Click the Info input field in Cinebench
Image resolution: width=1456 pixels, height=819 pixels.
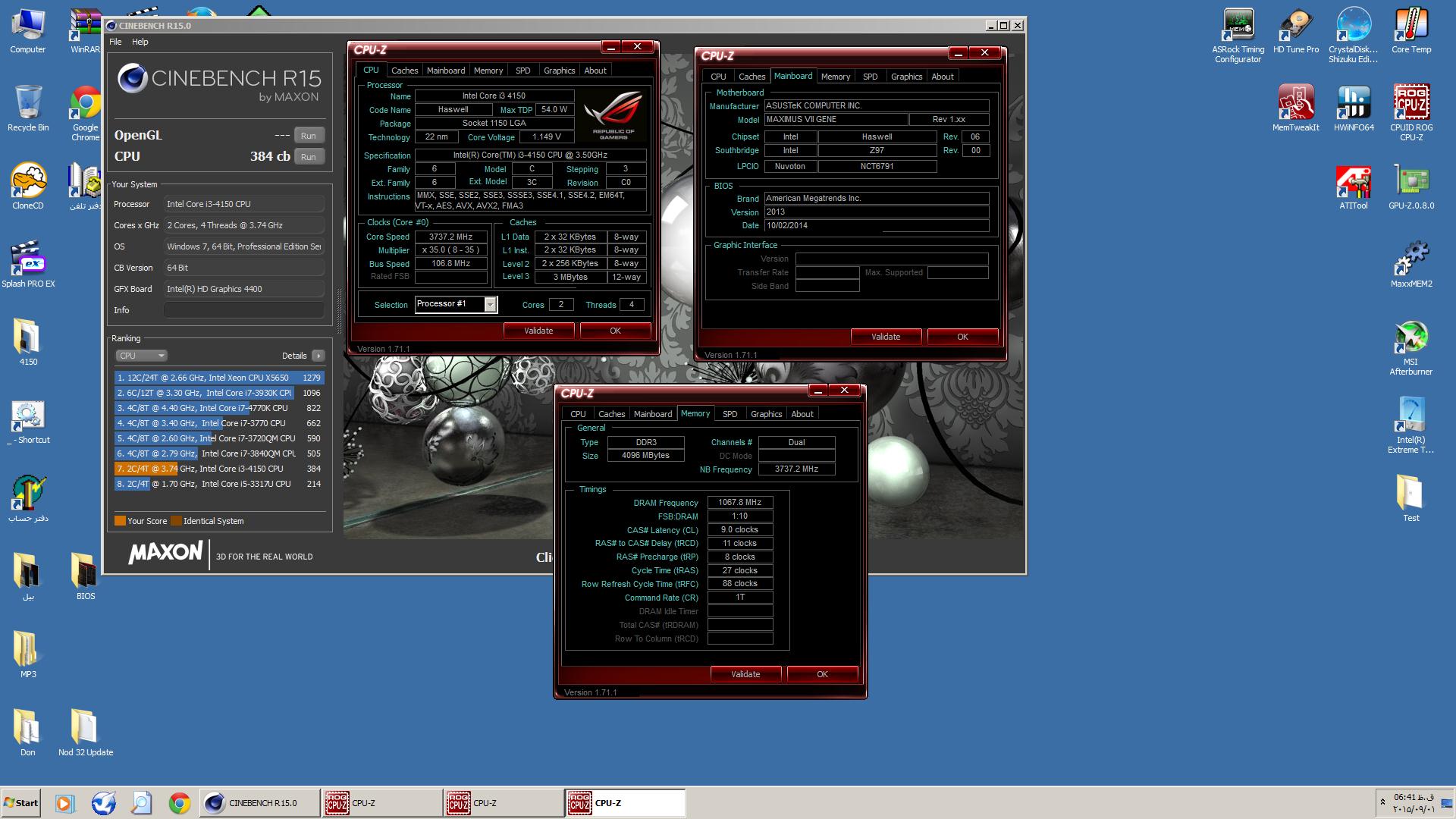244,310
